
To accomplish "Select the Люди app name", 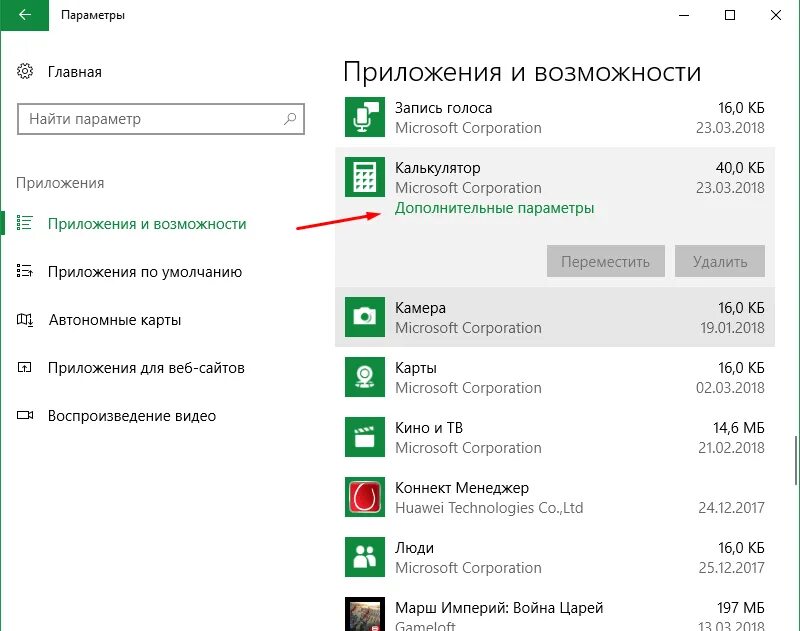I will (414, 548).
